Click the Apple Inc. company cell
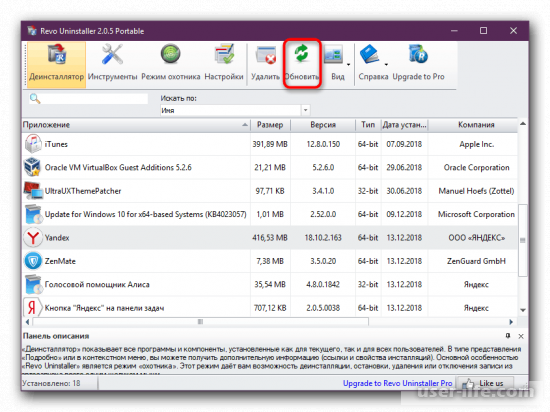 point(476,144)
